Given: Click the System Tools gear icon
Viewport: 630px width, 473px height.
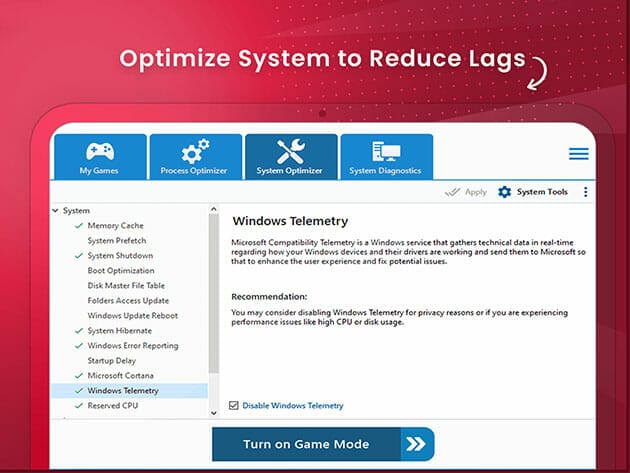Looking at the screenshot, I should pos(504,192).
